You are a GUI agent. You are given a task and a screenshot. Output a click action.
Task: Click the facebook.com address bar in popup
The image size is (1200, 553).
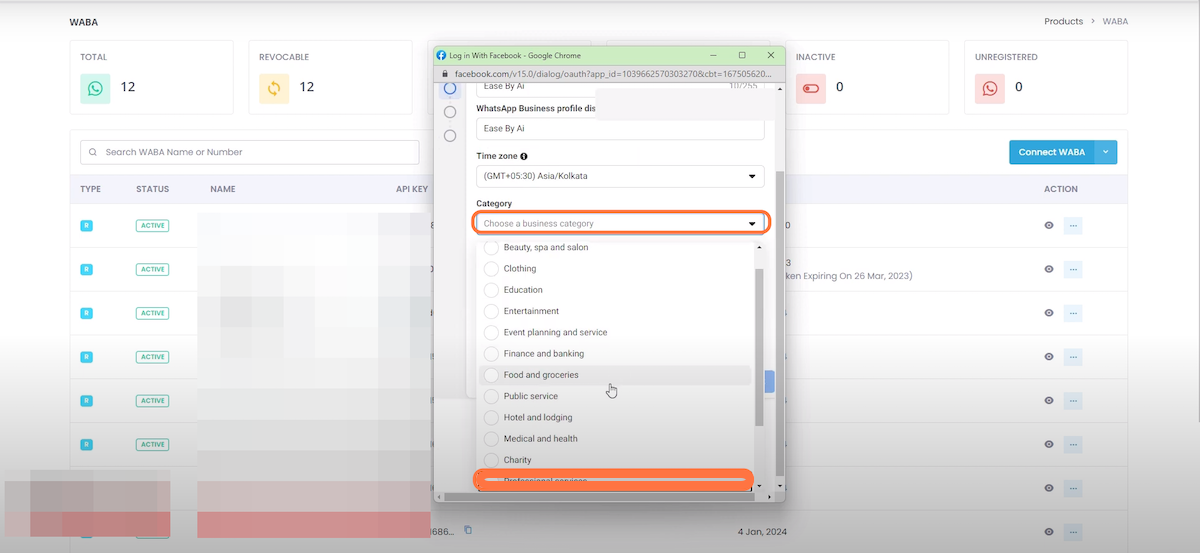point(613,74)
